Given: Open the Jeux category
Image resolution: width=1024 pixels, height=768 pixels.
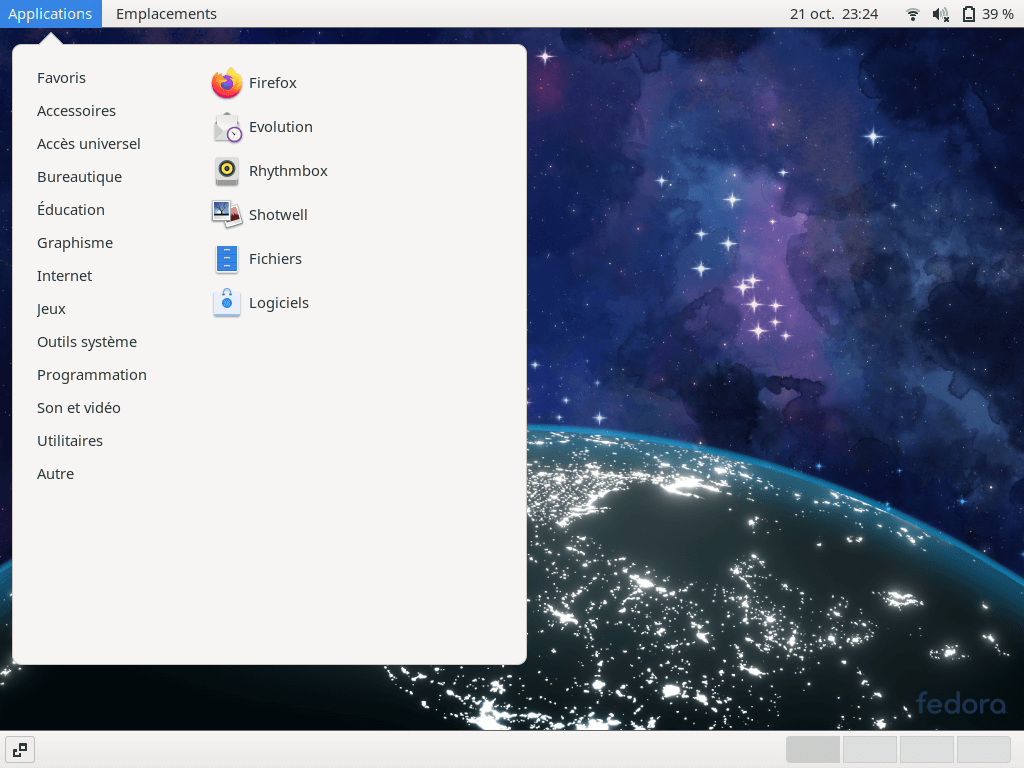Looking at the screenshot, I should click(x=52, y=309).
